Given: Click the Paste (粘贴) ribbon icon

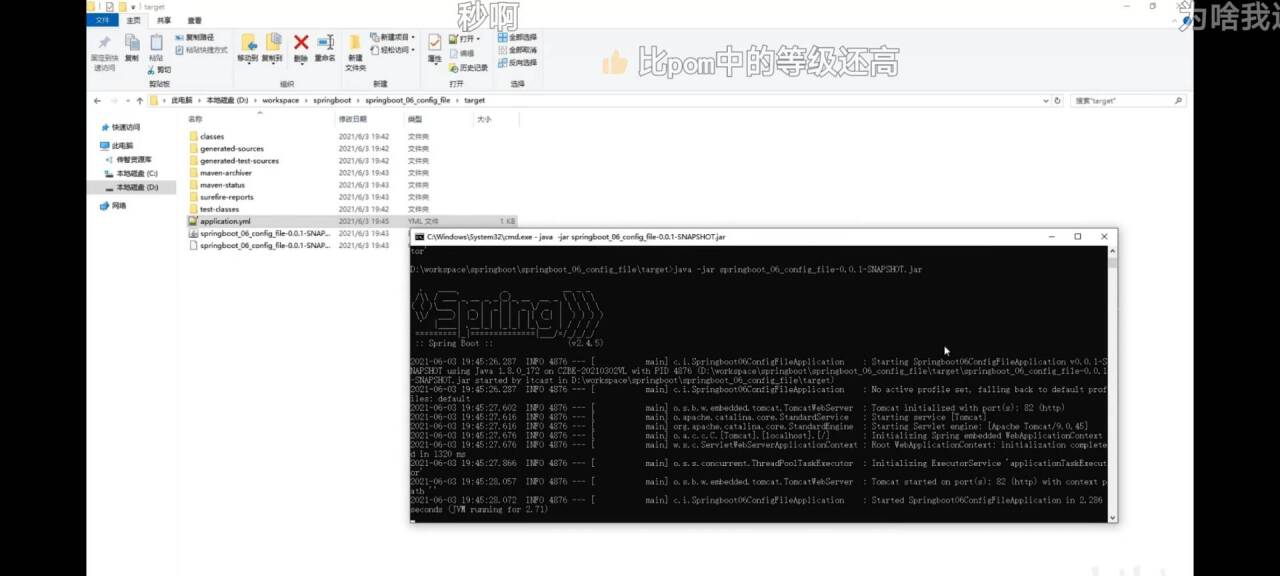Looking at the screenshot, I should [156, 43].
